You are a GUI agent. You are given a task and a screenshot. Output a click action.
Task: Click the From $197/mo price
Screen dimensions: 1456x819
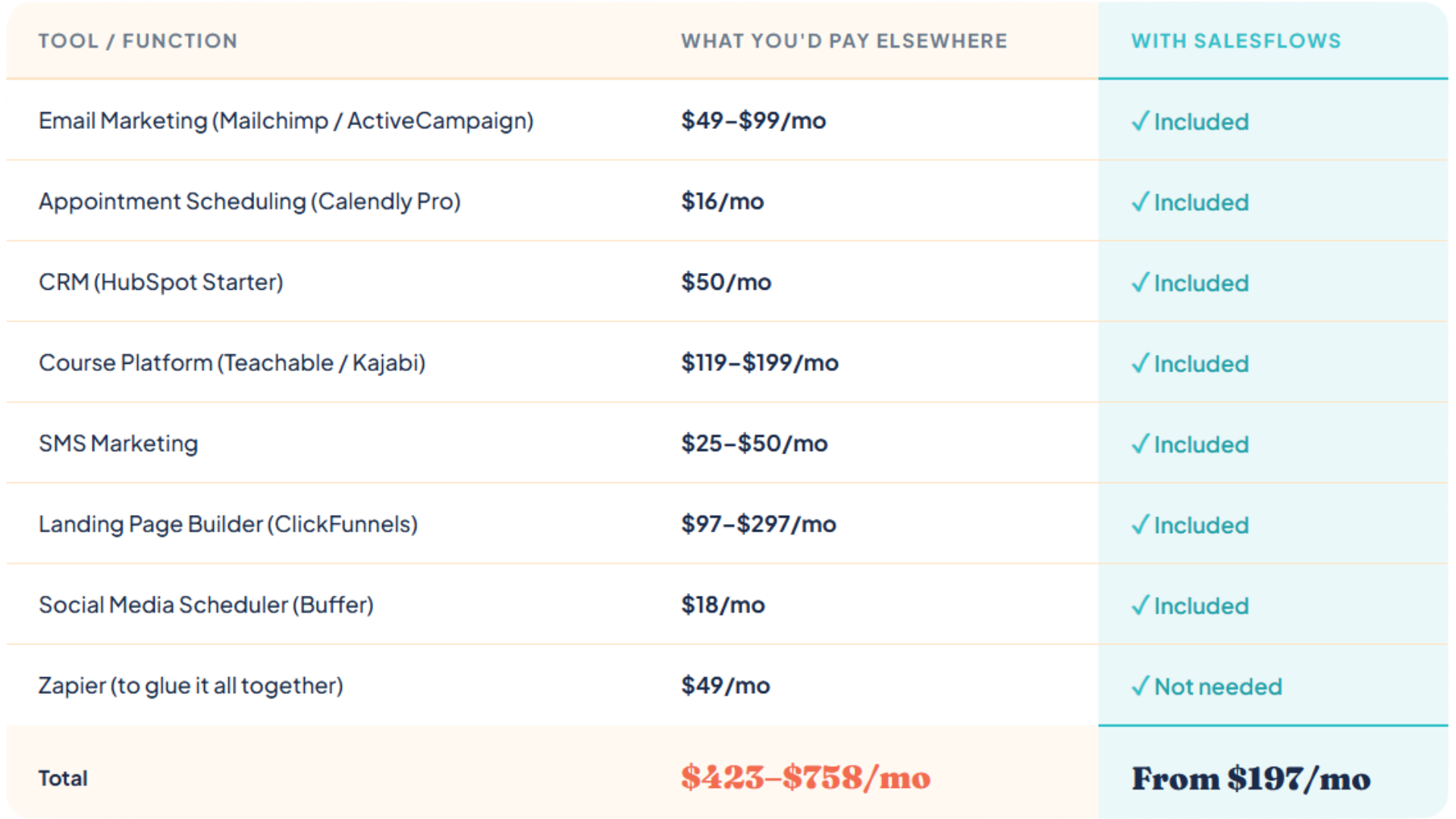pyautogui.click(x=1251, y=779)
